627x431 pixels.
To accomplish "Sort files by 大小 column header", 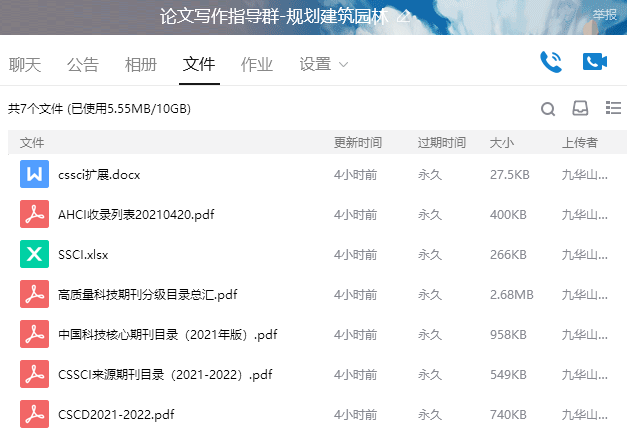I will tap(502, 143).
